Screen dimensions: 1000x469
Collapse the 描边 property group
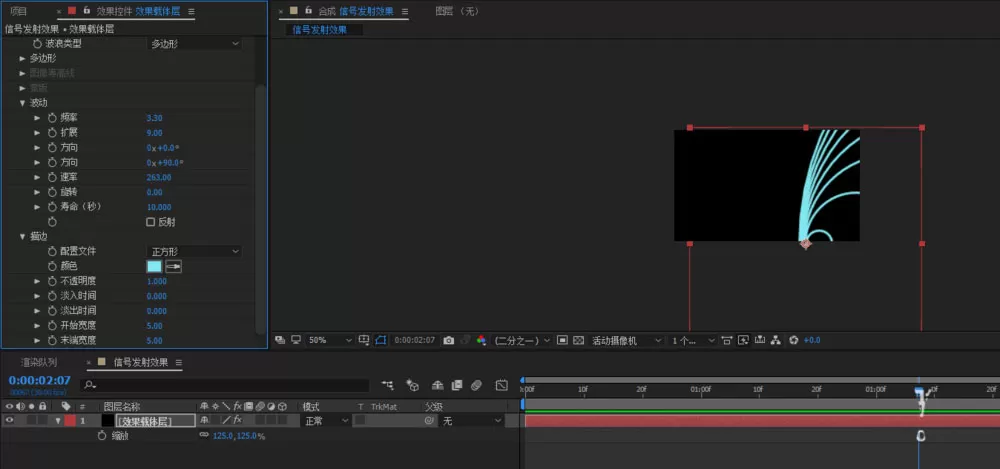pos(23,237)
